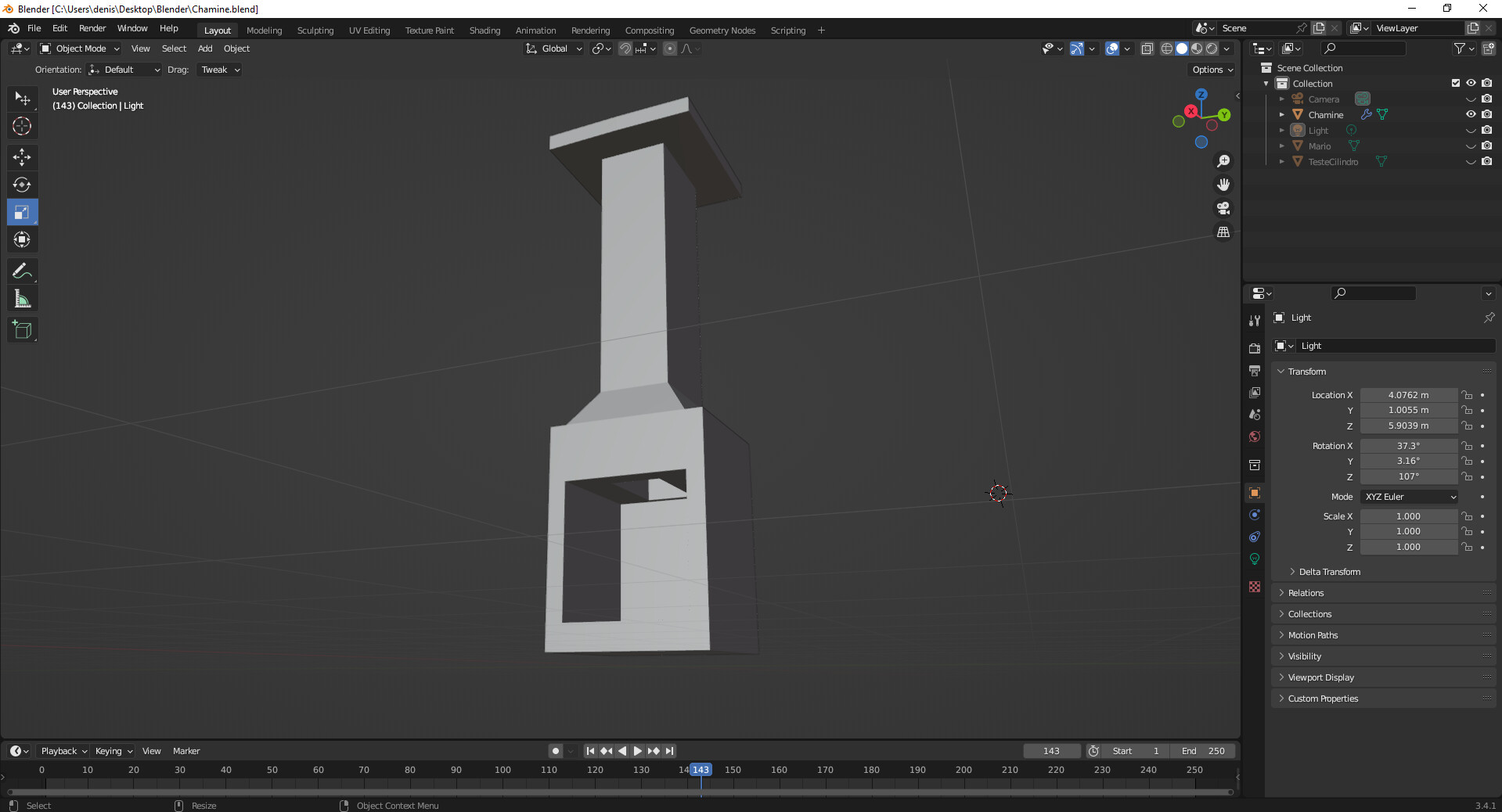Select the Annotate tool
The height and width of the screenshot is (812, 1502).
point(22,271)
